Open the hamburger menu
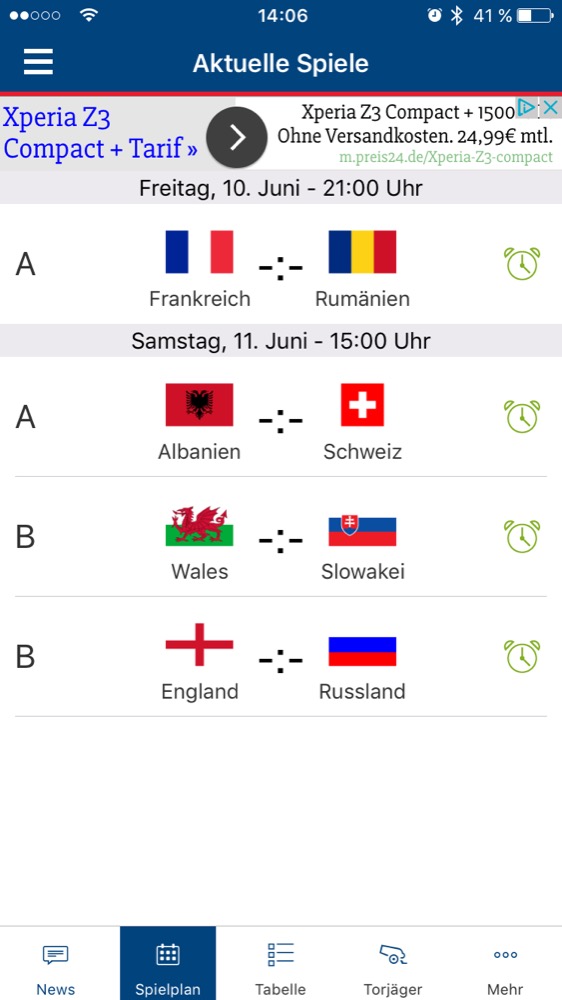This screenshot has height=1000, width=562. pos(38,62)
